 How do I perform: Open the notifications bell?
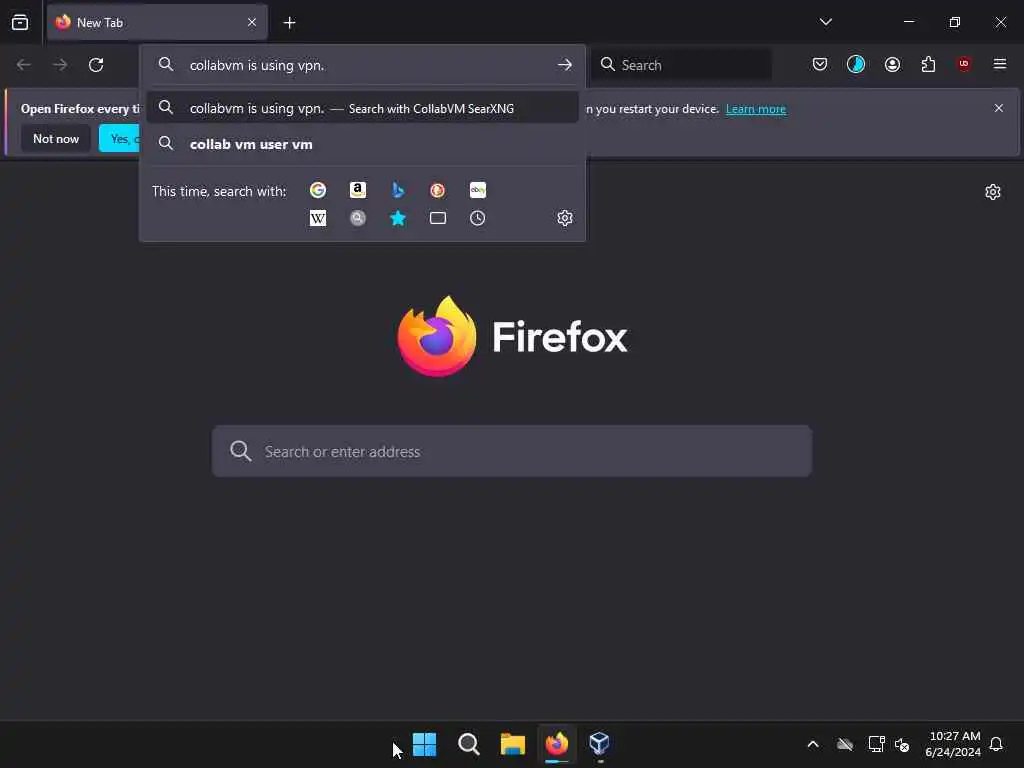(996, 744)
